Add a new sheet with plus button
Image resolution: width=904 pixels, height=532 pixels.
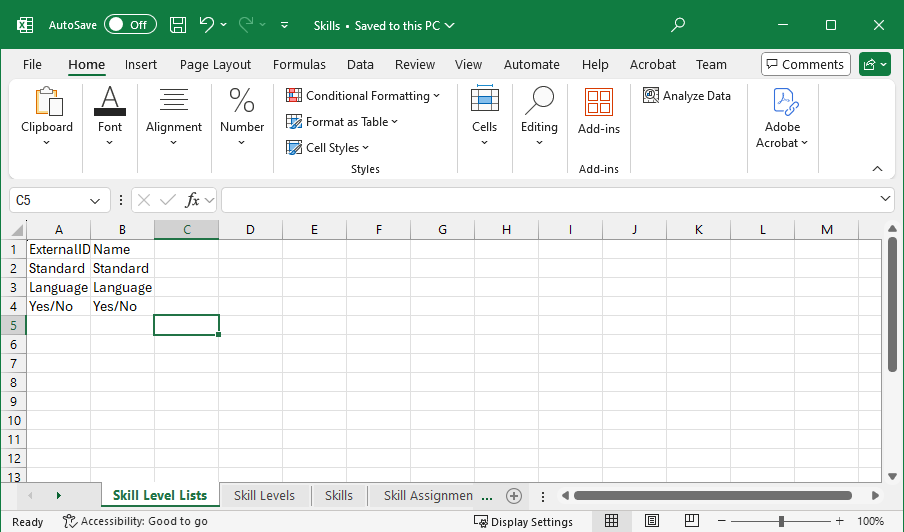pos(514,496)
